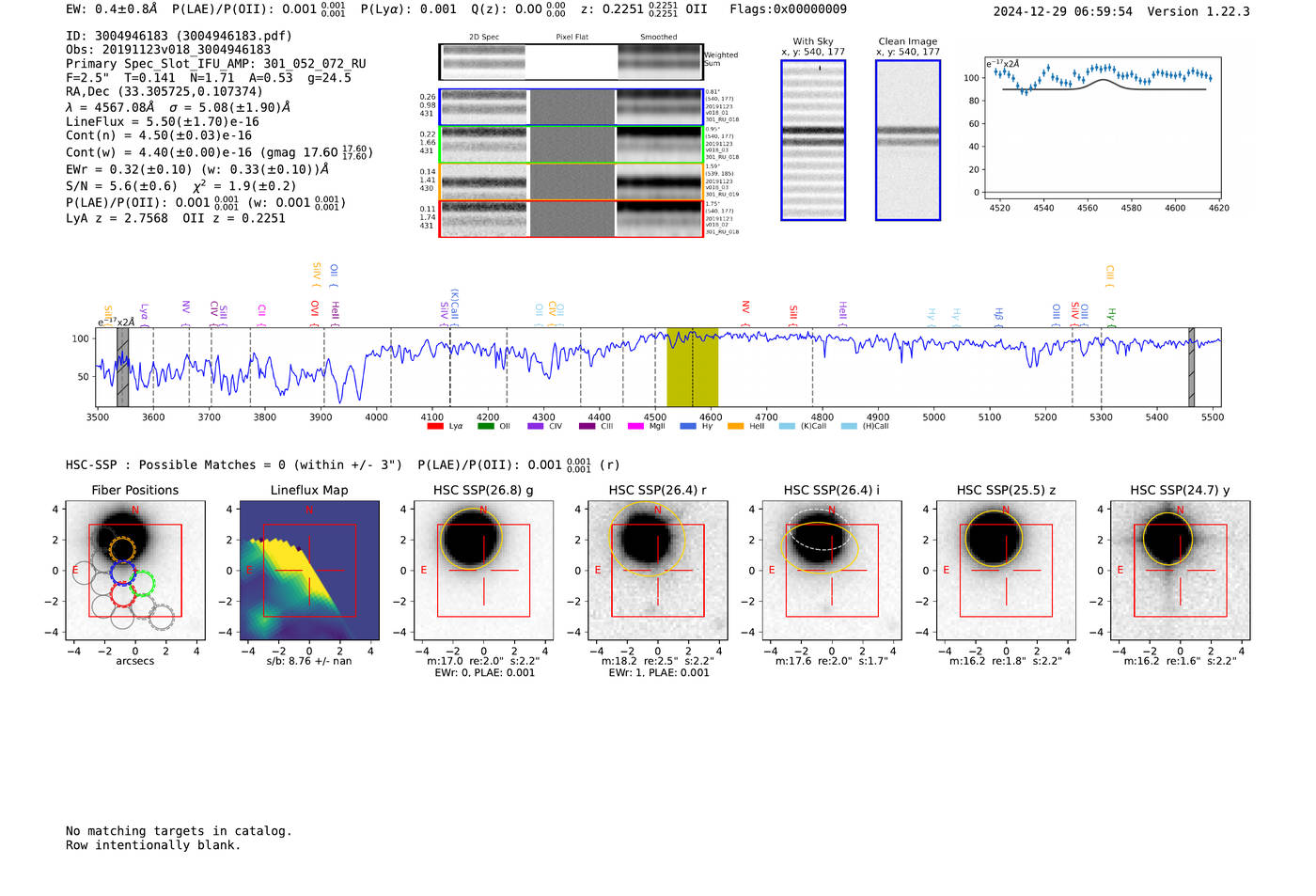Screen dimensions: 1316x896
Task: Select the red-bordered 2D spectrum row
Action: [x=572, y=219]
